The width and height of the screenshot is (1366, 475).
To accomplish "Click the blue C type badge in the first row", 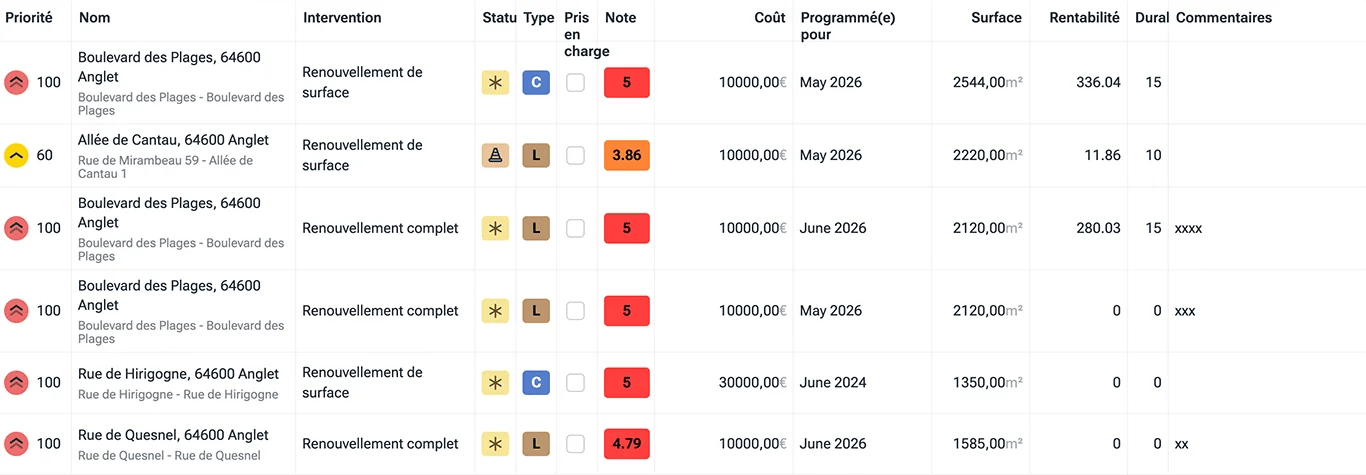I will click(x=536, y=82).
